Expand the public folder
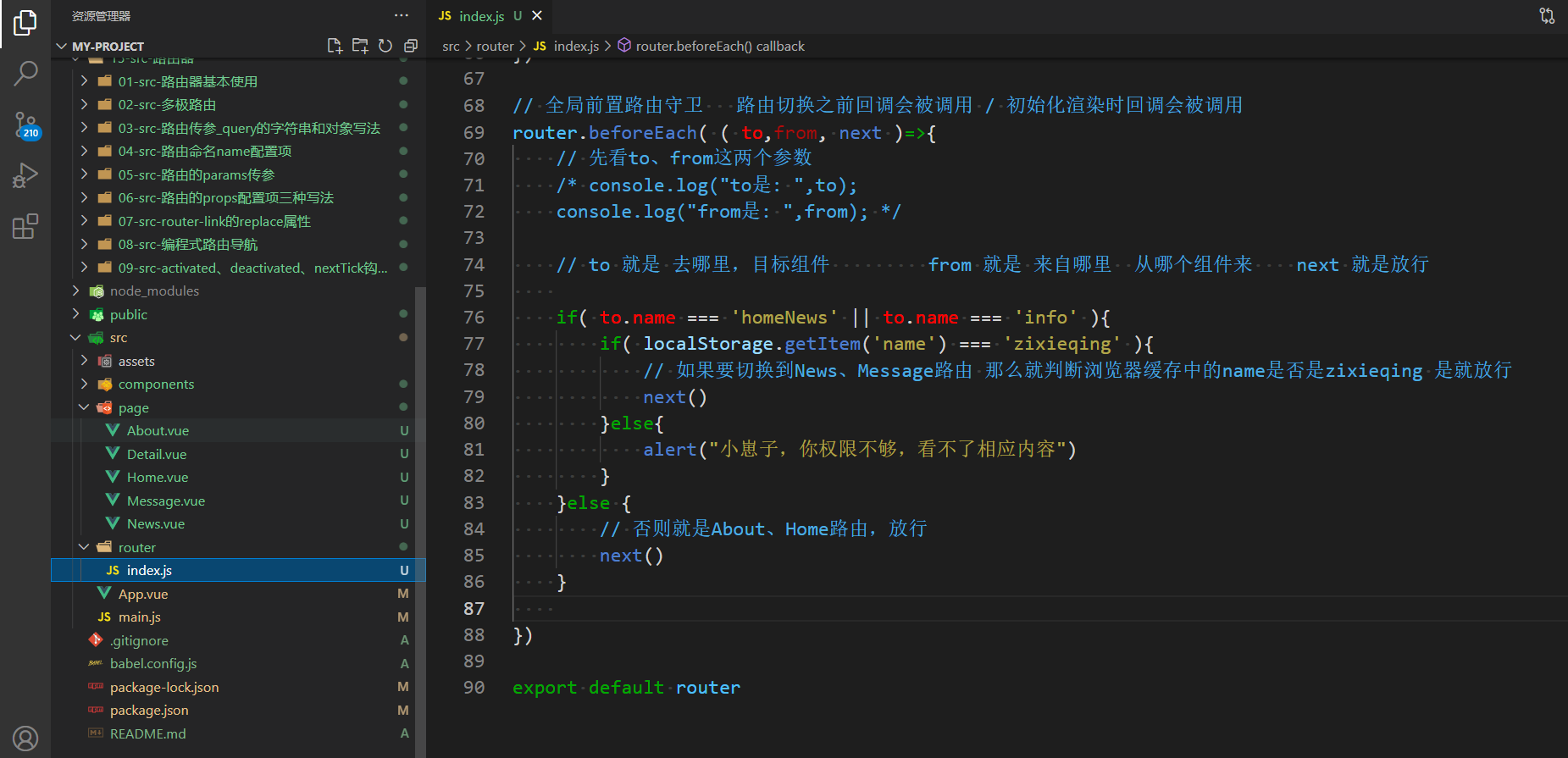 [75, 314]
